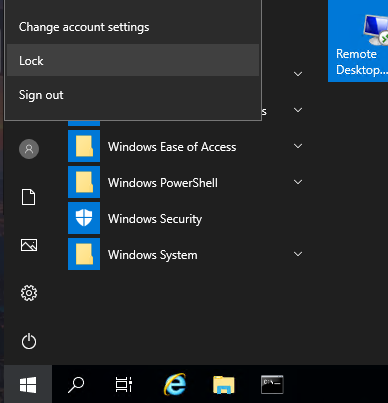The height and width of the screenshot is (403, 388).
Task: Expand the Windows PowerShell folder chevron
Action: coord(298,182)
